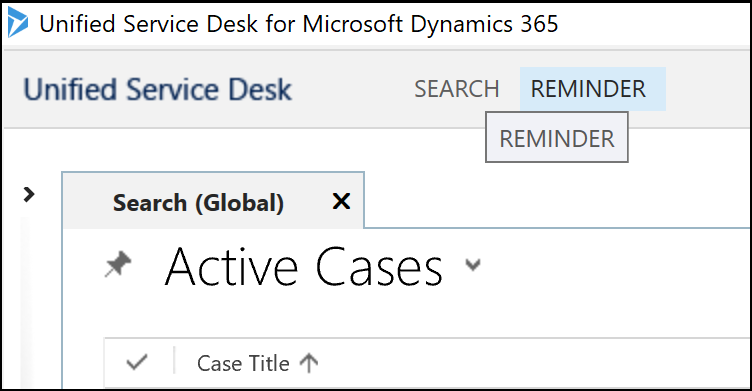Select the highlighted REMINDER toolbar button
The width and height of the screenshot is (752, 391).
click(x=593, y=89)
